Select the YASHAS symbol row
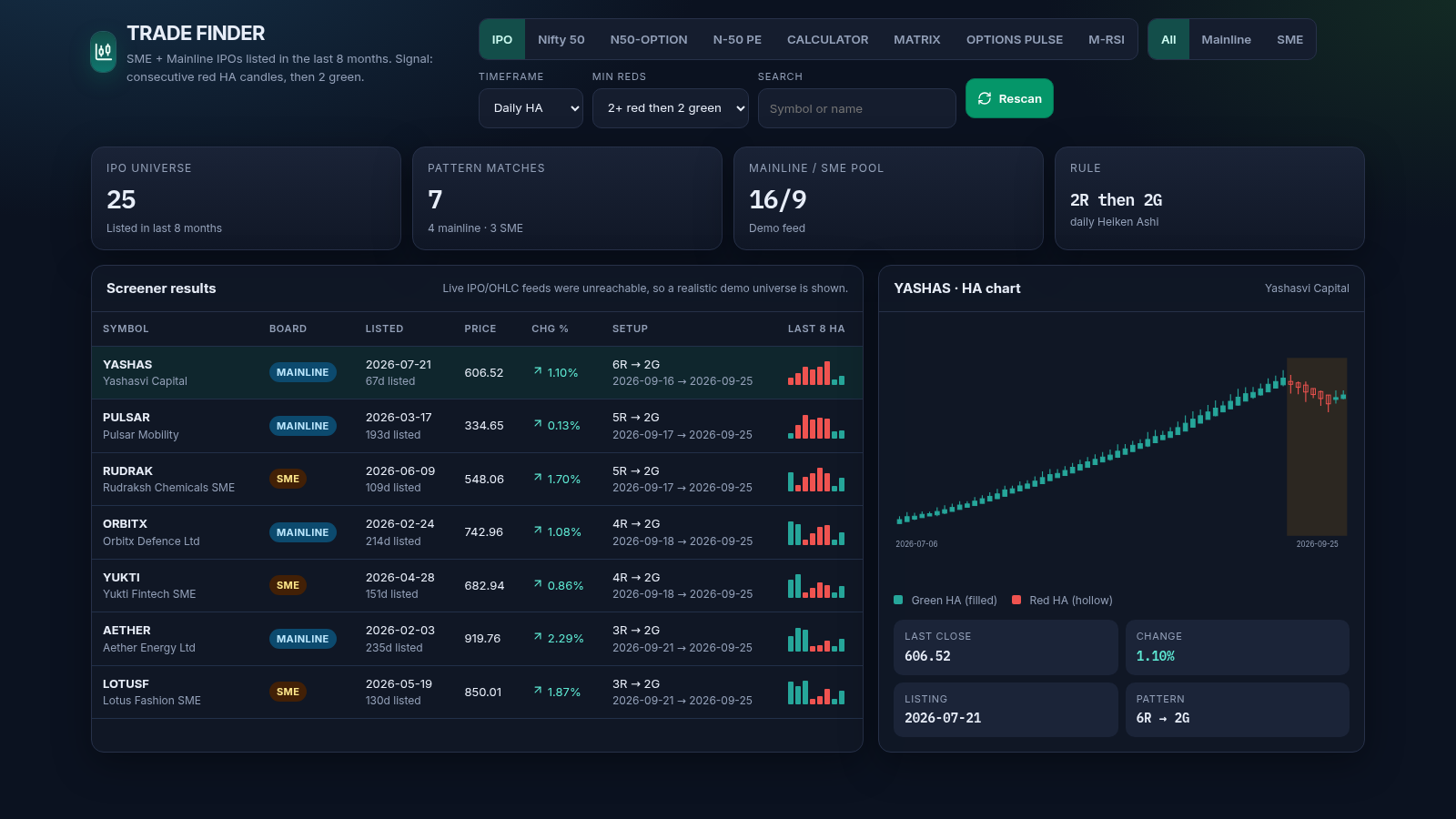The height and width of the screenshot is (819, 1456). (x=477, y=373)
